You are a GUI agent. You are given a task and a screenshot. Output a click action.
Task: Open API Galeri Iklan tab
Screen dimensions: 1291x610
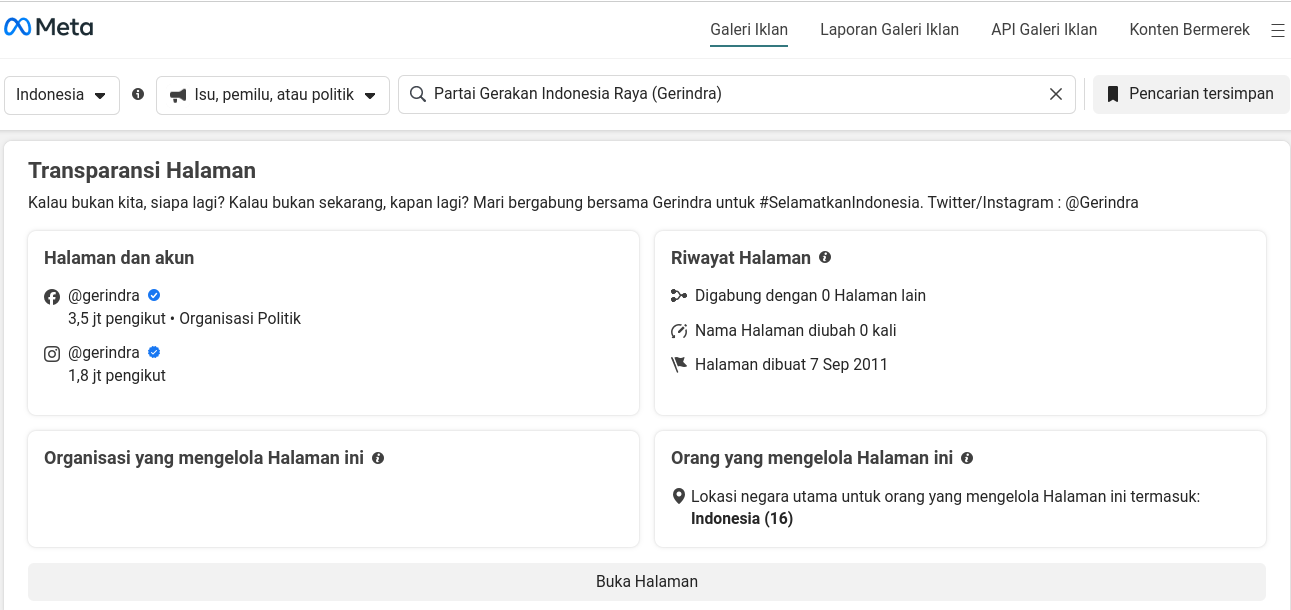click(1044, 30)
